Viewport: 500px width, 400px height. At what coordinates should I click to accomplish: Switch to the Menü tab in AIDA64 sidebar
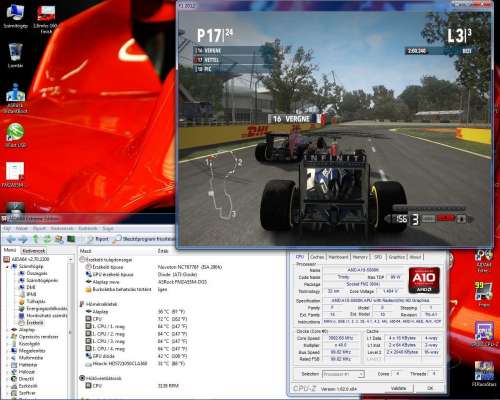tap(10, 250)
